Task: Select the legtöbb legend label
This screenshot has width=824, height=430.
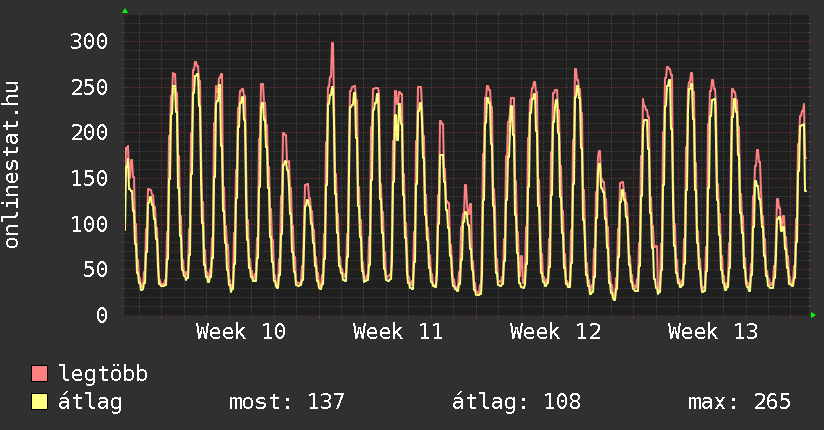Action: [x=103, y=375]
